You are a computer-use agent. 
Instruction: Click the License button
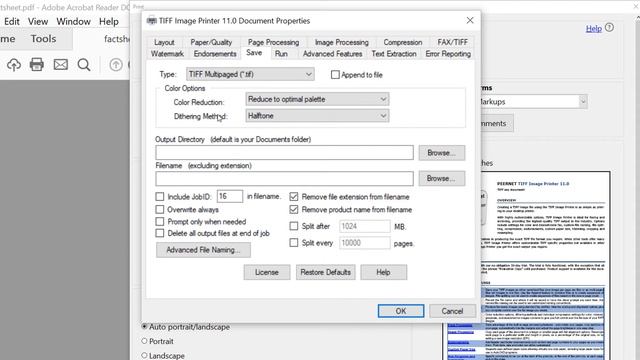267,272
